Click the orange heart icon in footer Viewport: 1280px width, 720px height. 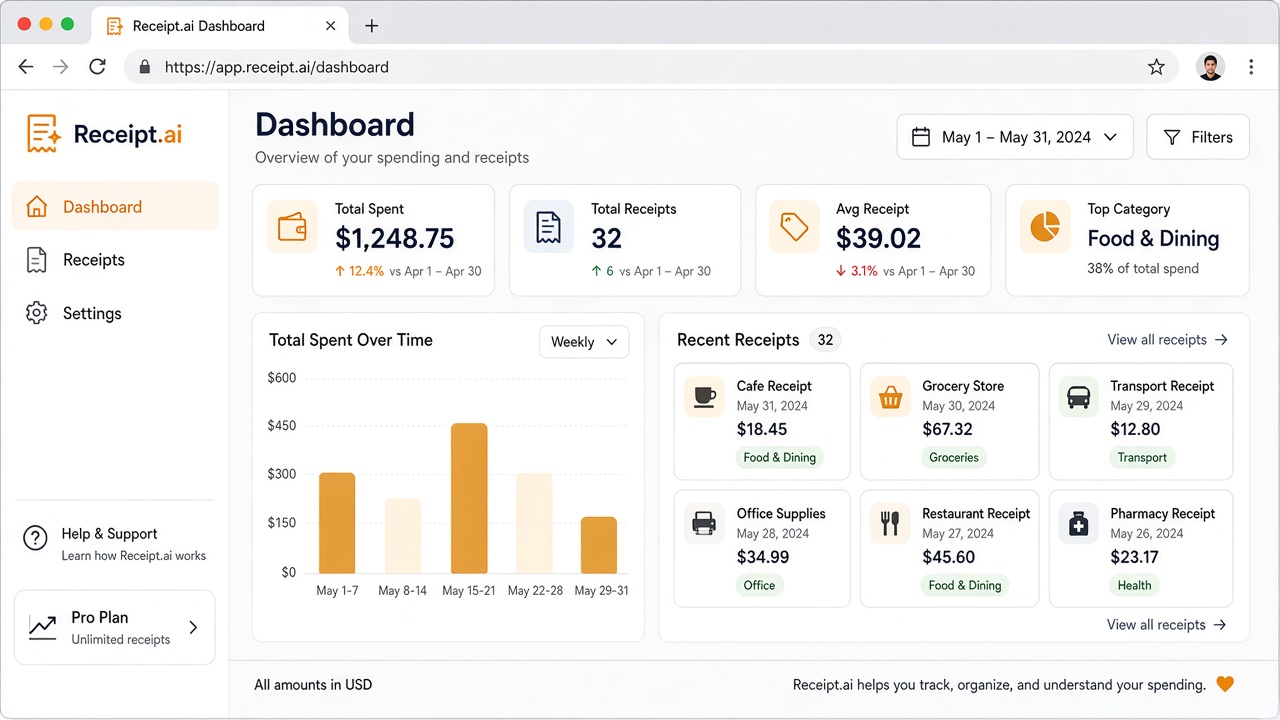coord(1225,684)
